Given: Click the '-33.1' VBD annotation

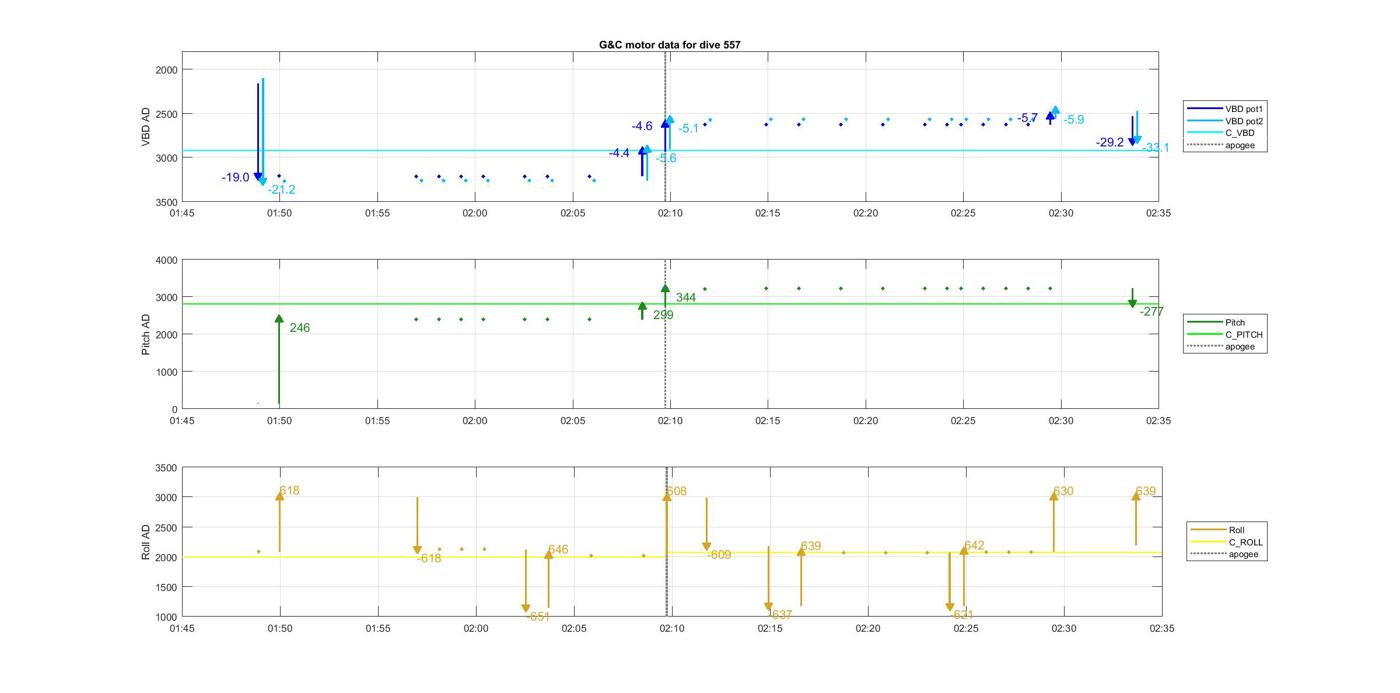Looking at the screenshot, I should (1156, 147).
